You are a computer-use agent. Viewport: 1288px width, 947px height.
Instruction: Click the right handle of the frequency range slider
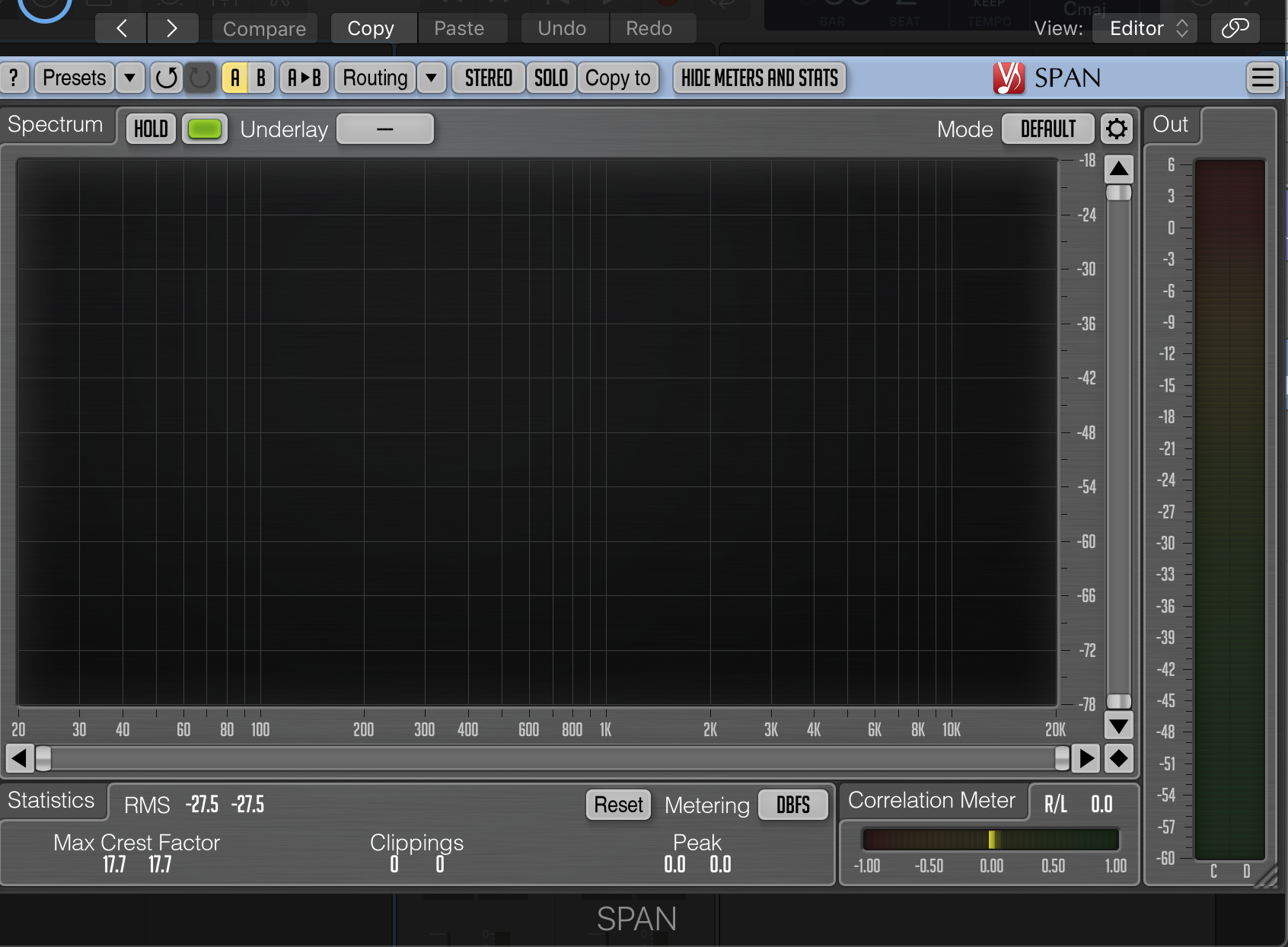(1062, 758)
